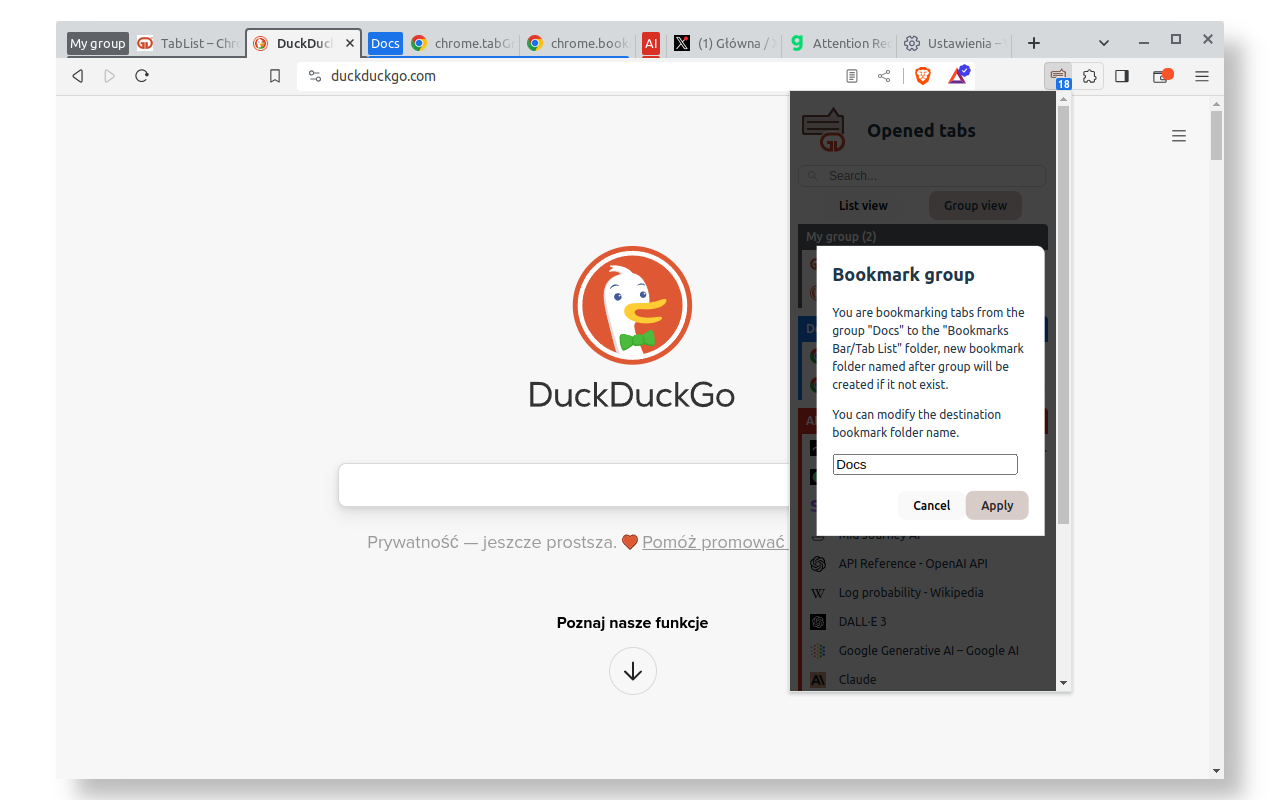Switch to the chrome.book tab
1280x800 pixels.
coord(577,43)
